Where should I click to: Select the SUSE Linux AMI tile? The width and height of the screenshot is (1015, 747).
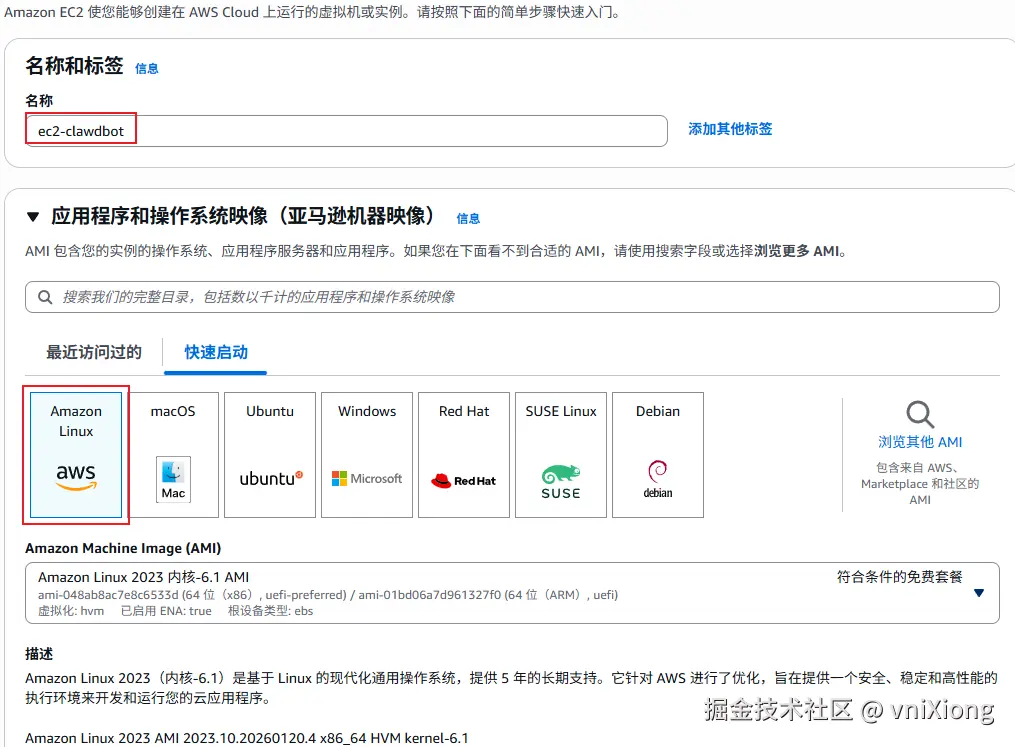coord(561,454)
